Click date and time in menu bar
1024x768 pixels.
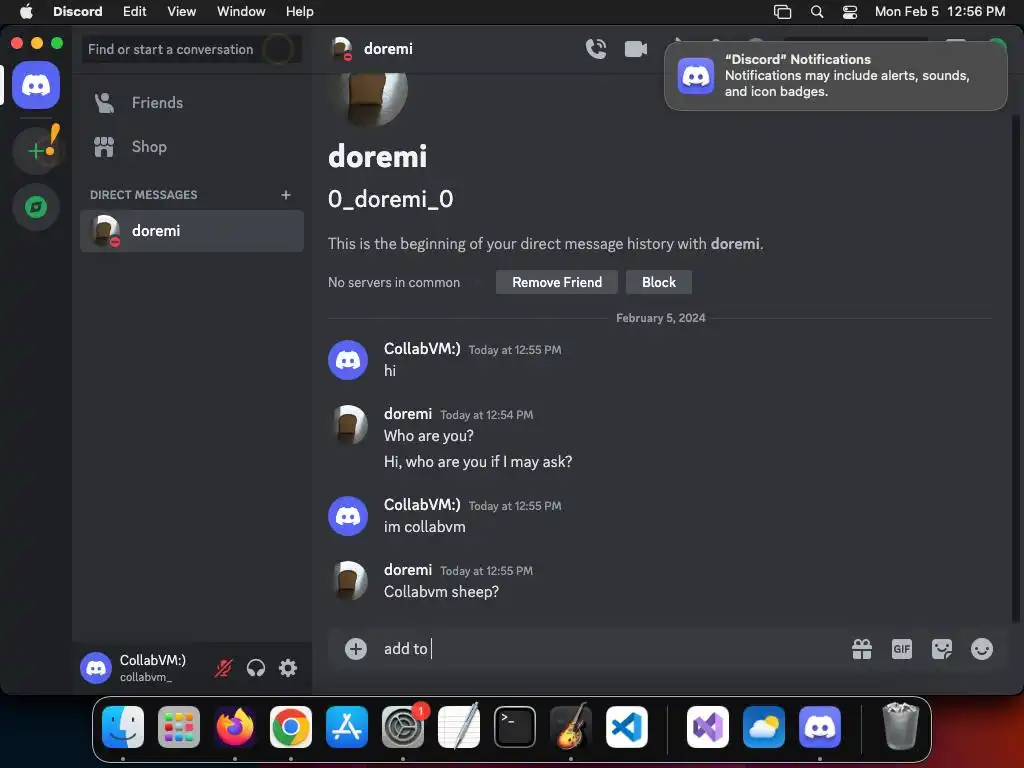[x=940, y=11]
